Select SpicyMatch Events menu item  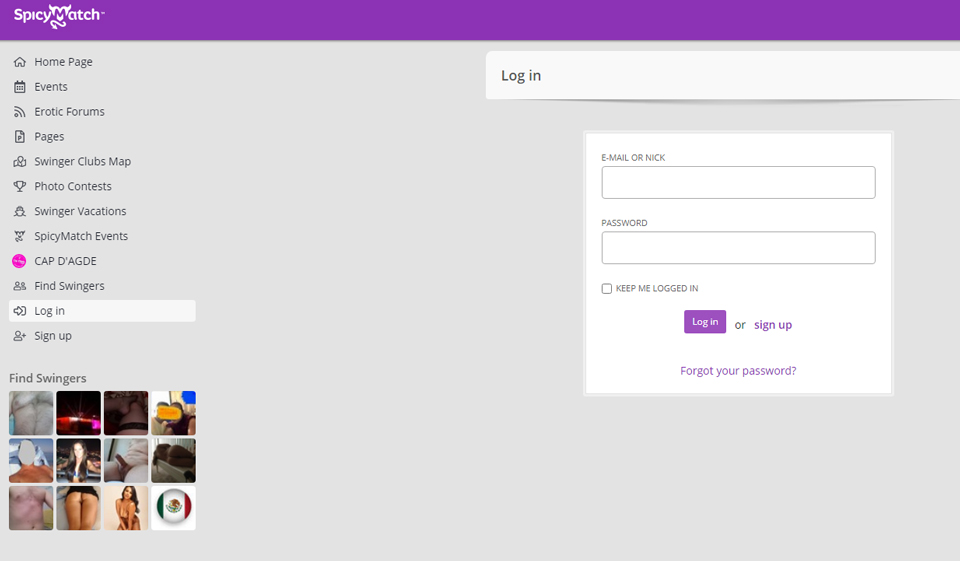pos(81,237)
